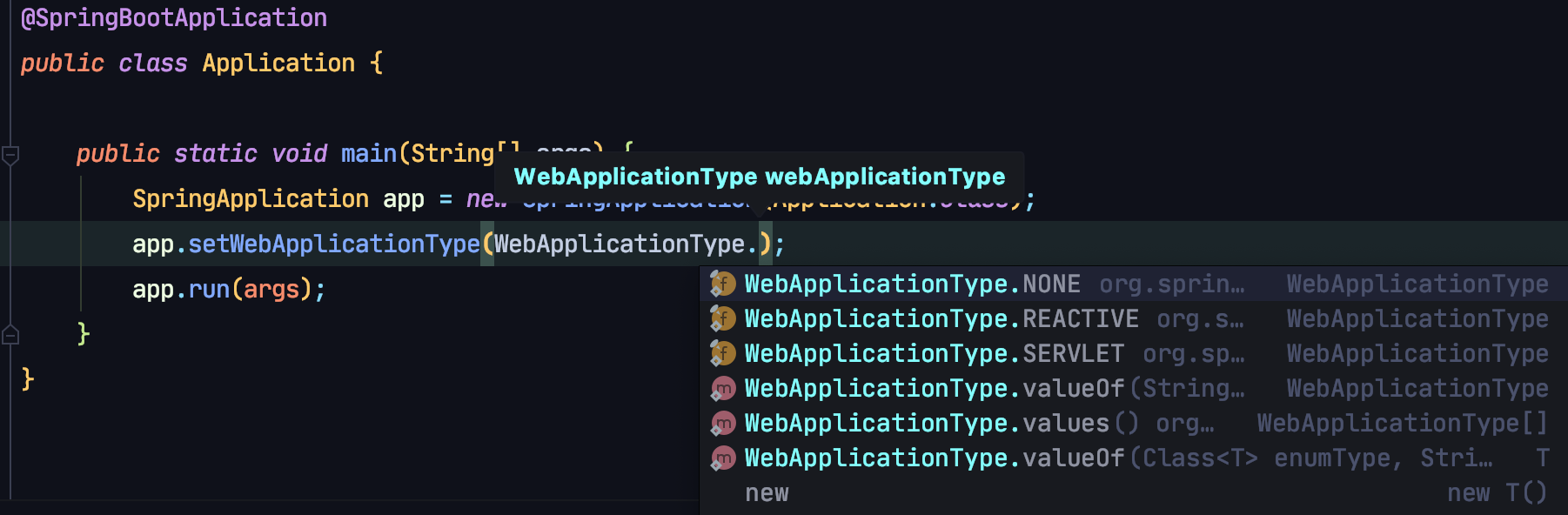Select WebApplicationType.NONE completion suggestion
The height and width of the screenshot is (515, 1568).
click(1134, 284)
